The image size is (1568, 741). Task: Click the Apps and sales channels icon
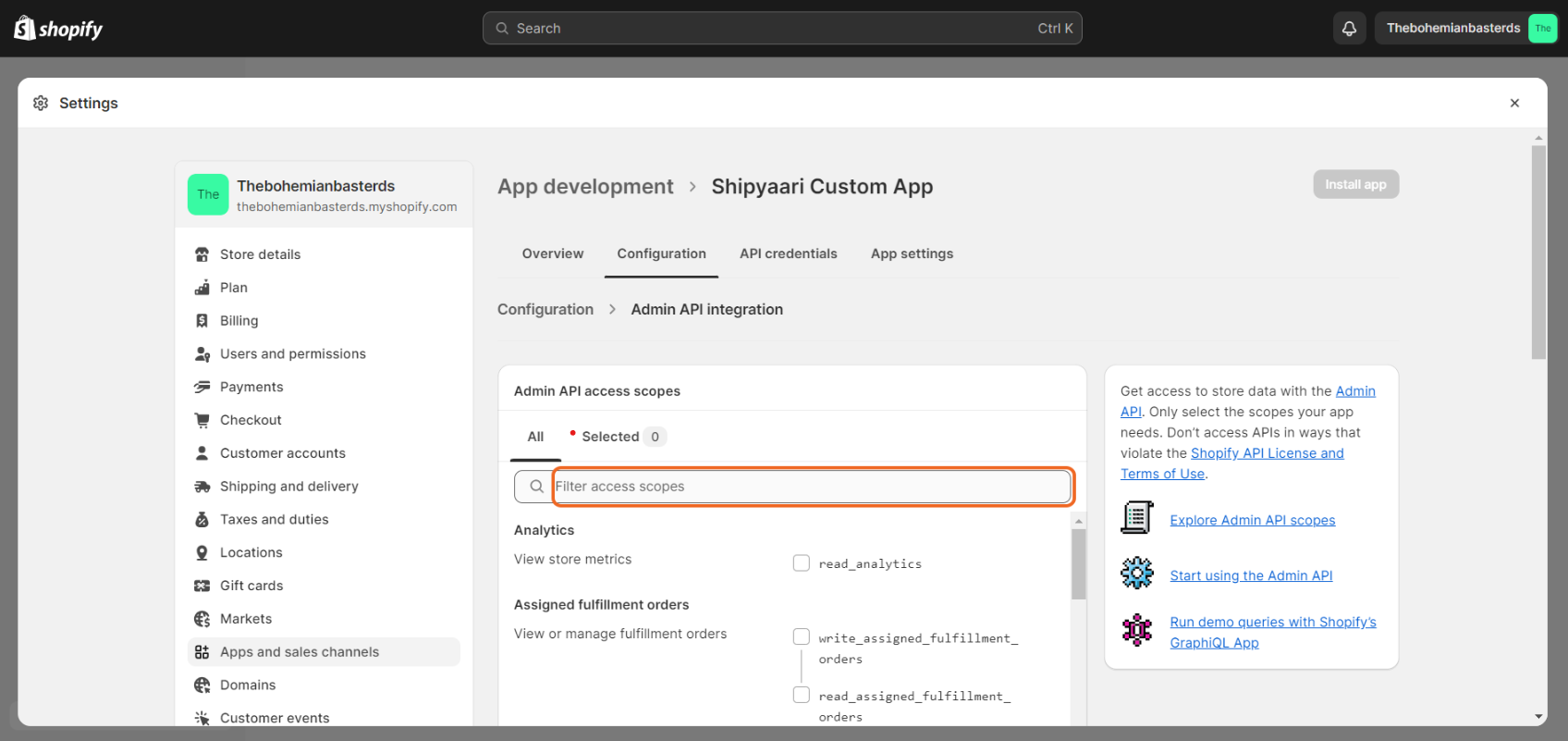(x=202, y=652)
